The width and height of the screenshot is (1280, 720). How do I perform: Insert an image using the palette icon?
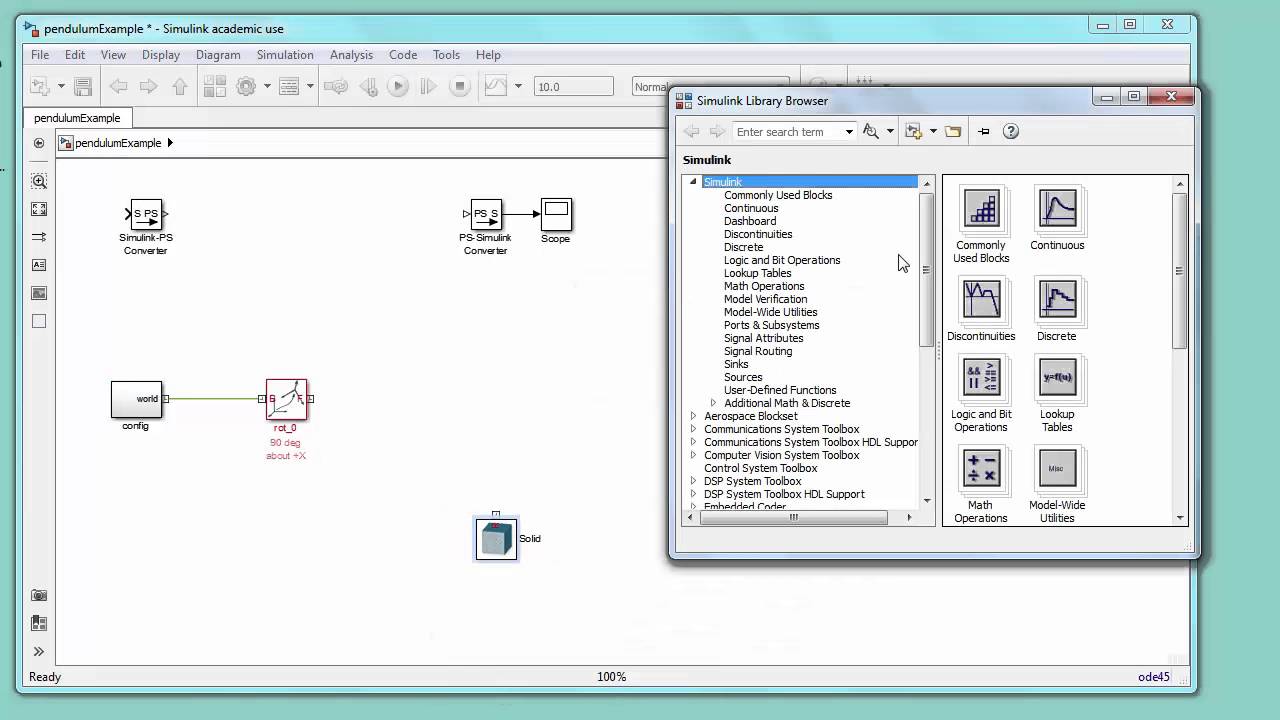click(x=39, y=293)
